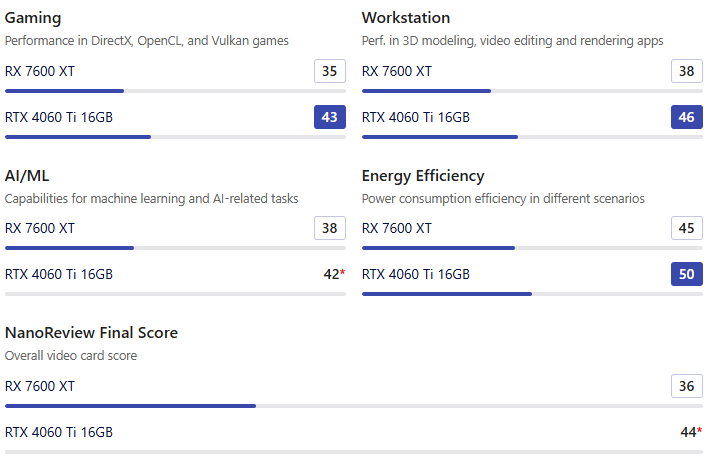This screenshot has height=465, width=708.
Task: Click RX 7600 XT AI/ML progress bar
Action: point(175,248)
